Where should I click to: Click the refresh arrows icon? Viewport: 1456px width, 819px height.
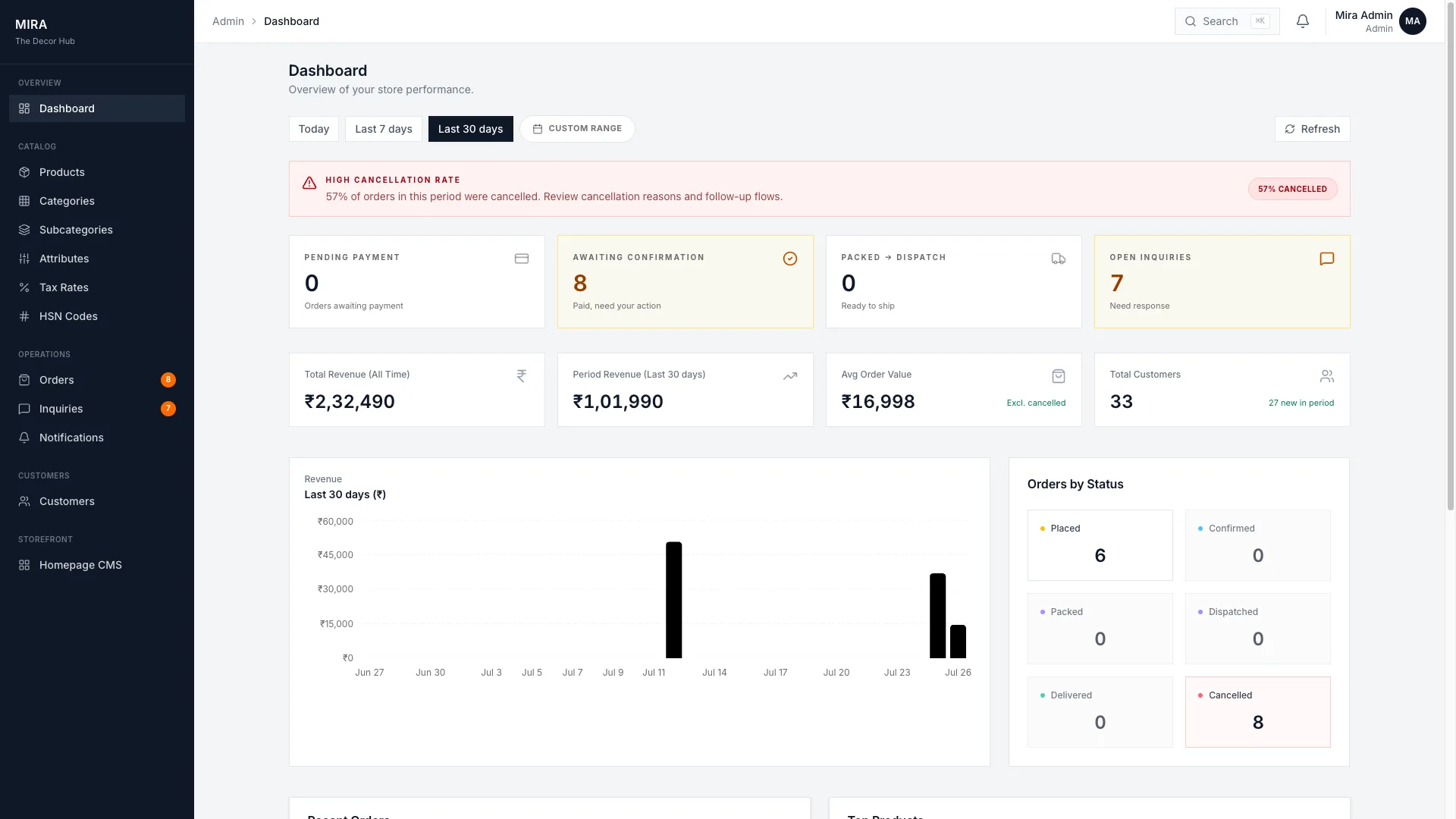tap(1289, 129)
